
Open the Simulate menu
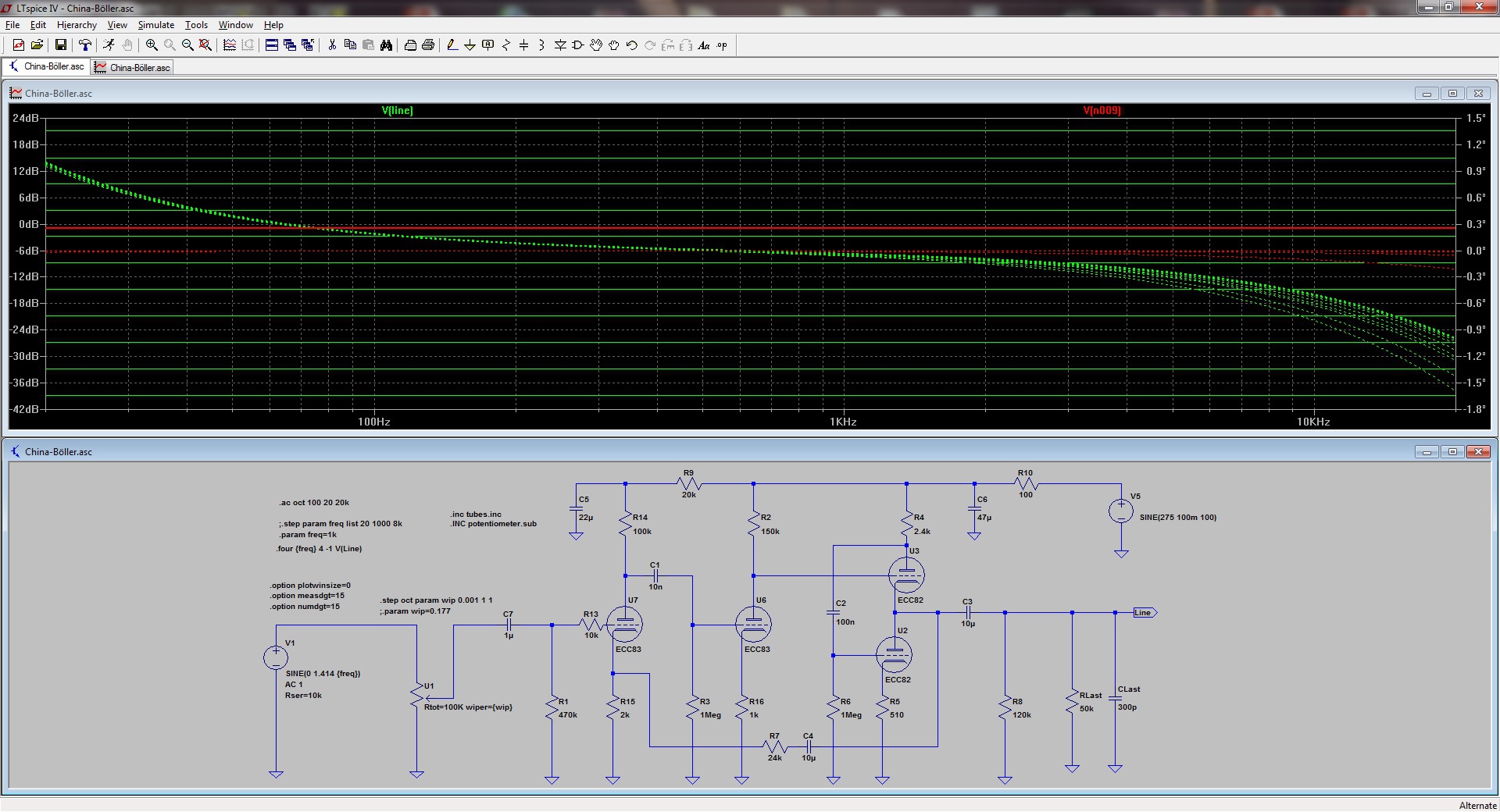[x=156, y=25]
